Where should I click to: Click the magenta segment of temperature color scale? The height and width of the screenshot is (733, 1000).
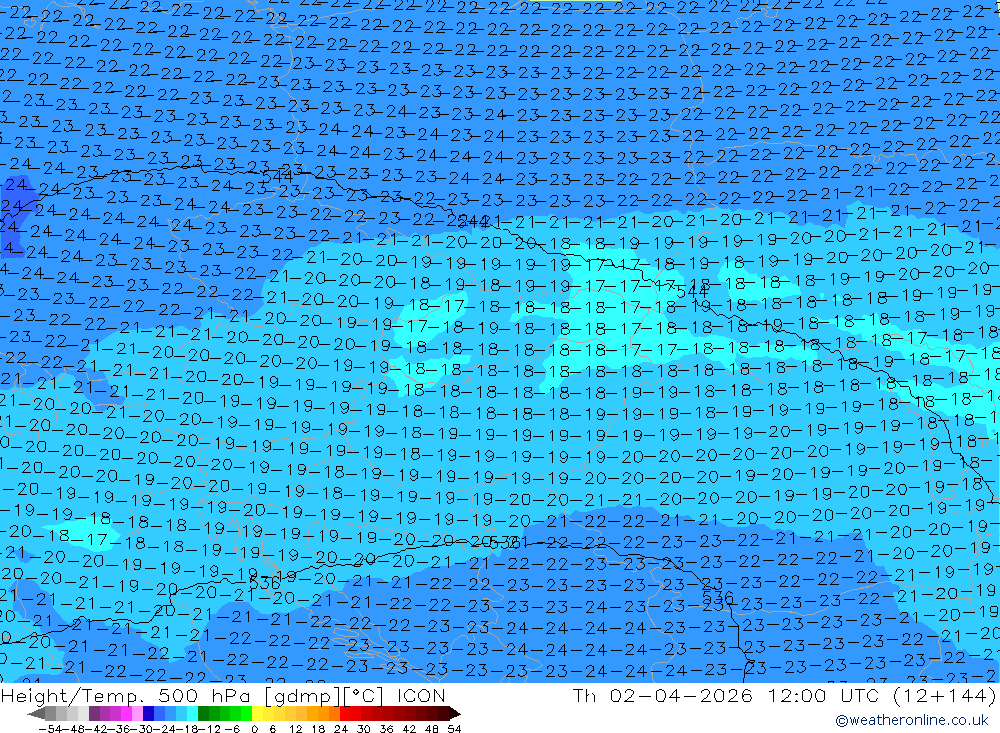[x=126, y=714]
